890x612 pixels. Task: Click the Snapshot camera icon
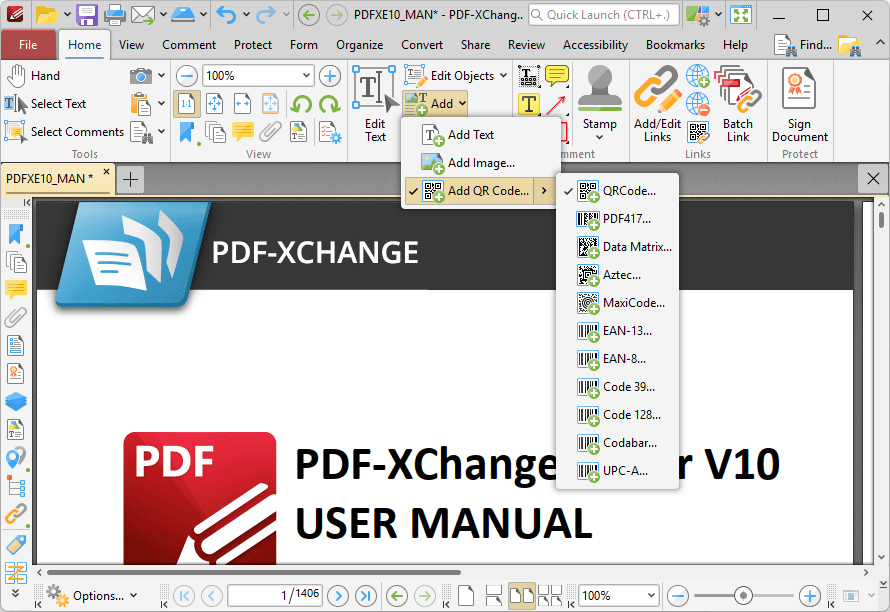[x=140, y=76]
